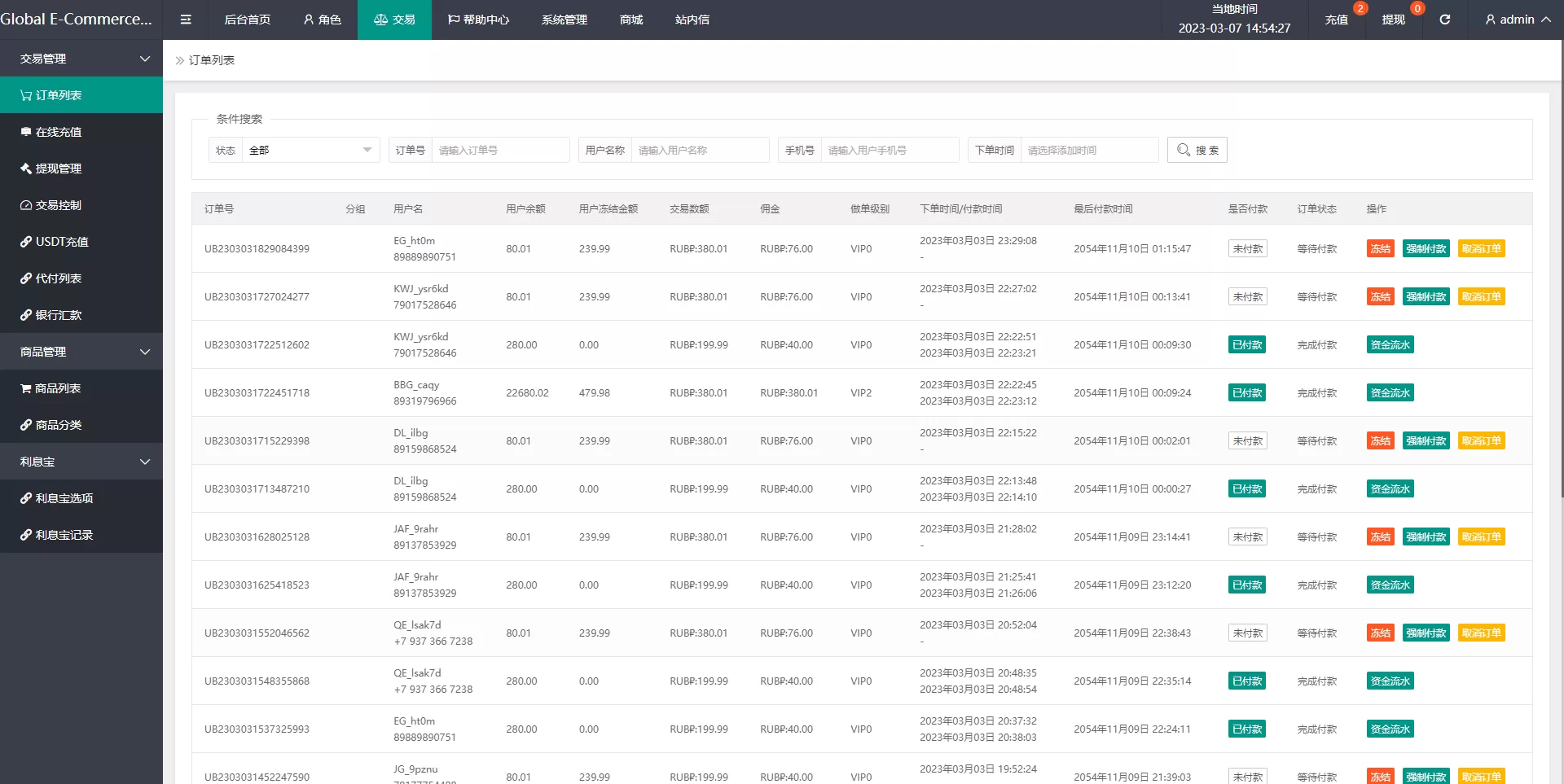Click the 提现 notification item in header
This screenshot has height=784, width=1564.
[x=1393, y=20]
